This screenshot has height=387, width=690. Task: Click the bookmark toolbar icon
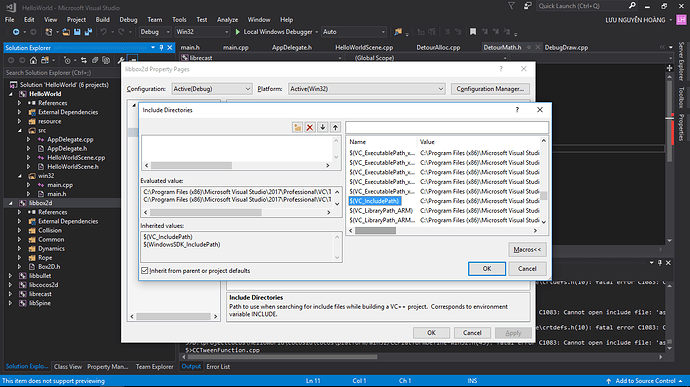click(473, 32)
